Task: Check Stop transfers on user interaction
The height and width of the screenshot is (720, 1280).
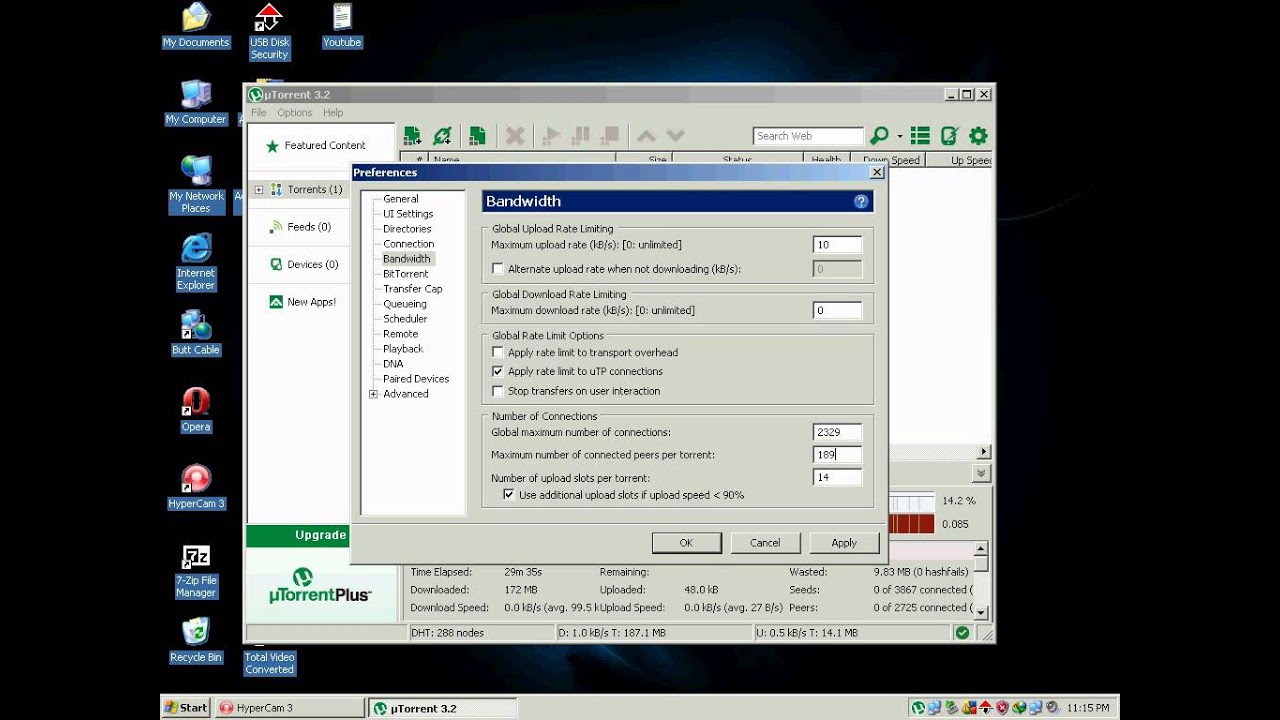Action: pyautogui.click(x=498, y=391)
